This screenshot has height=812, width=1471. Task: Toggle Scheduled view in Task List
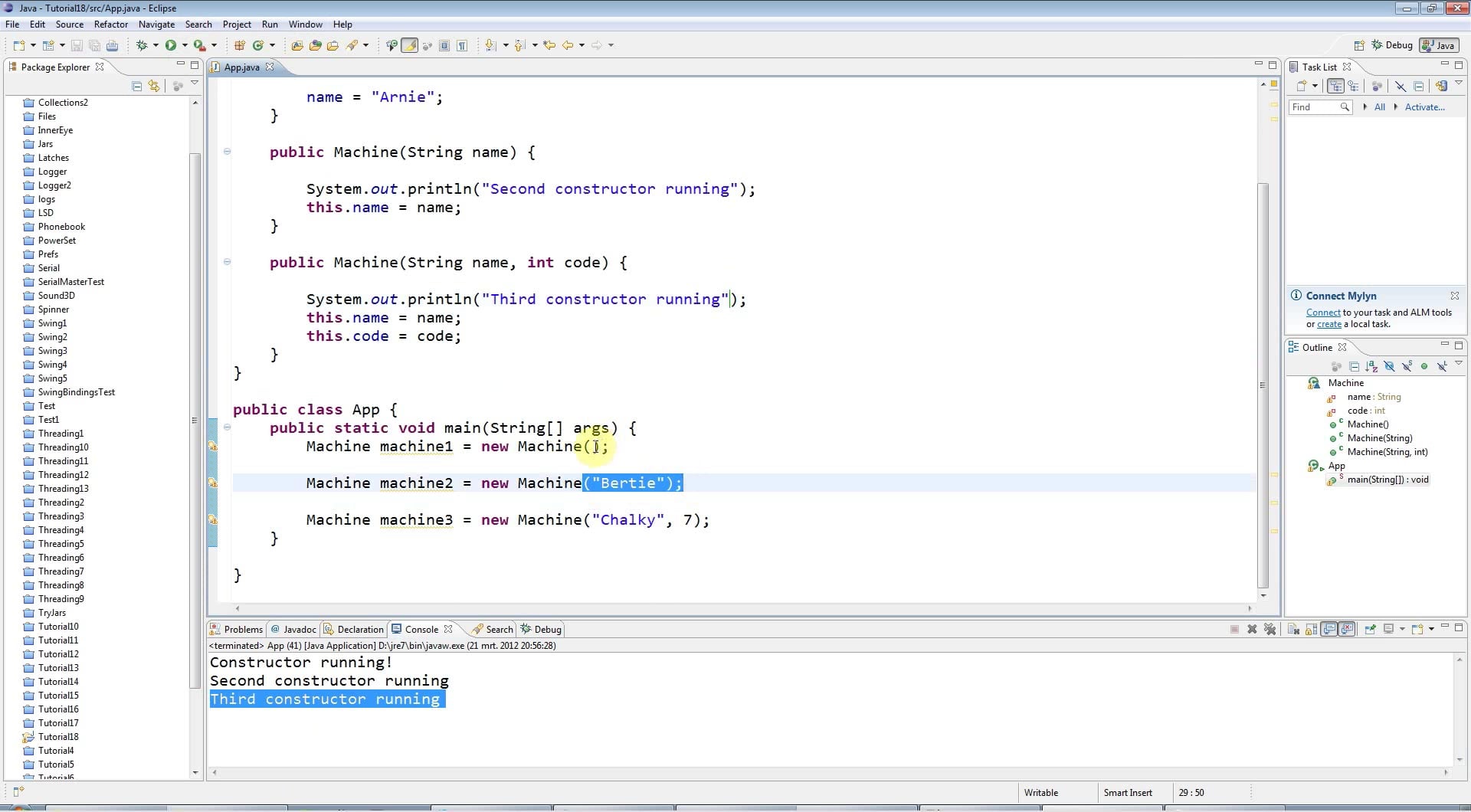click(1354, 86)
